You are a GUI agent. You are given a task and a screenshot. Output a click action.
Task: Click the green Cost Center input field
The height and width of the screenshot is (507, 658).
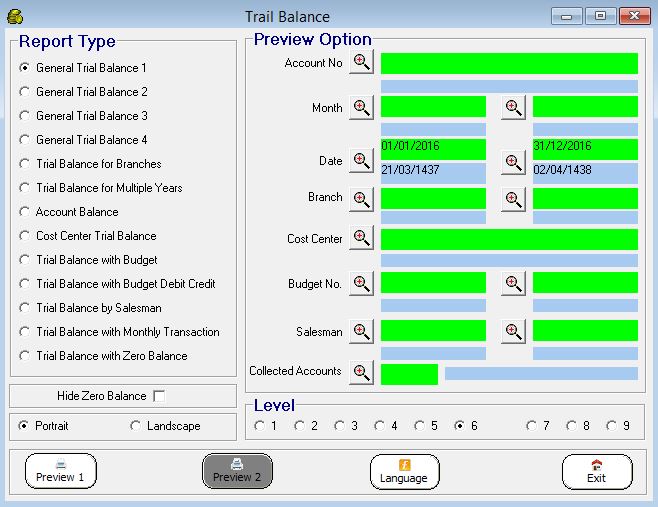[x=508, y=239]
